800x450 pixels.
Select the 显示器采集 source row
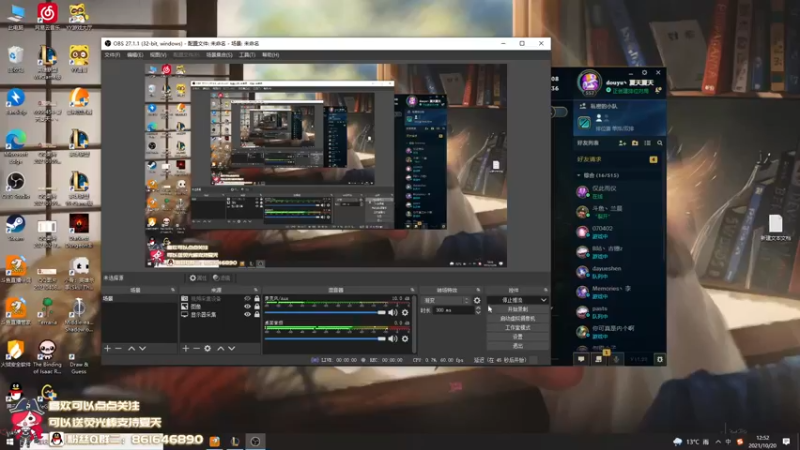coord(220,315)
